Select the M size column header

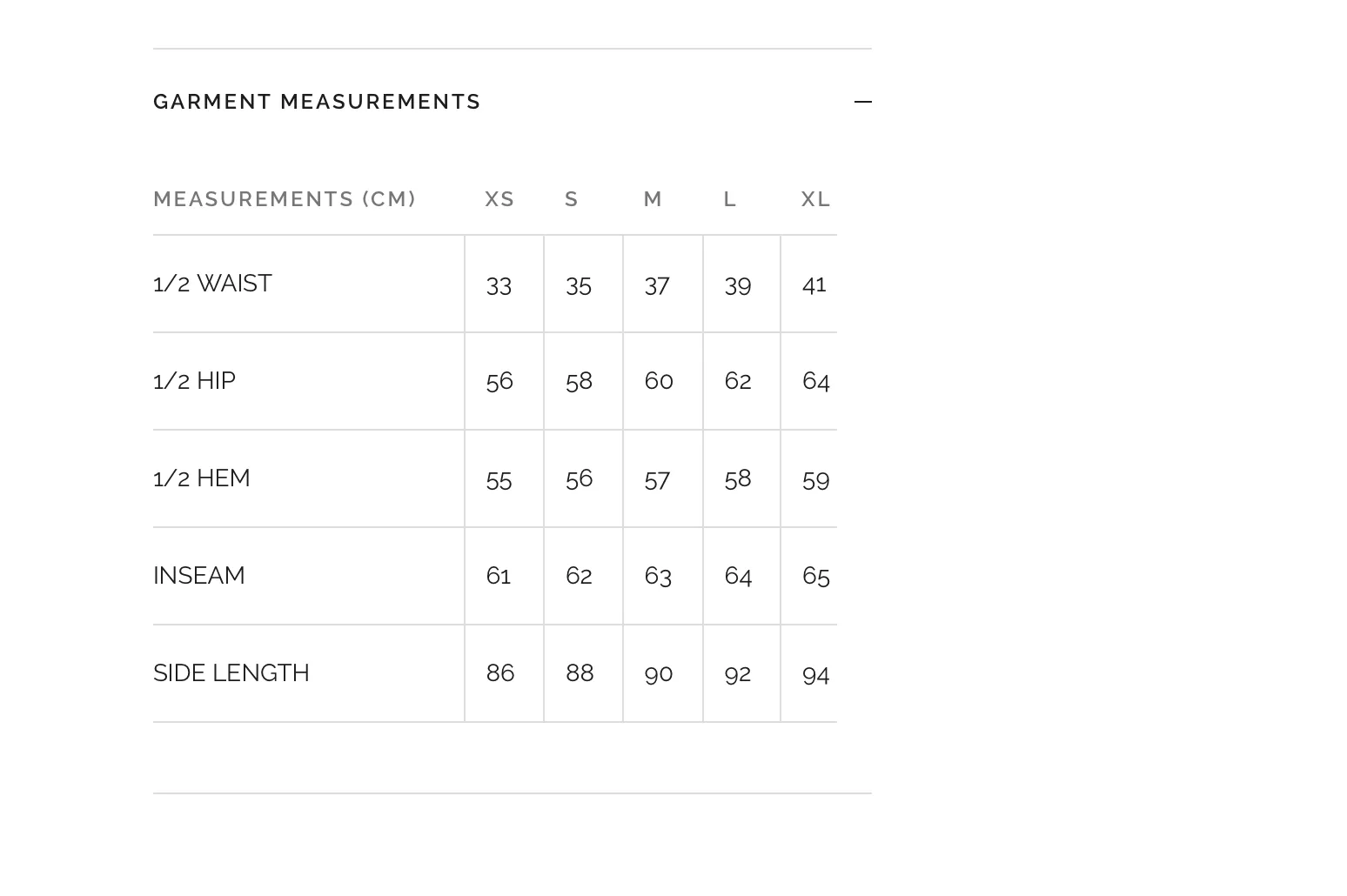pos(653,199)
